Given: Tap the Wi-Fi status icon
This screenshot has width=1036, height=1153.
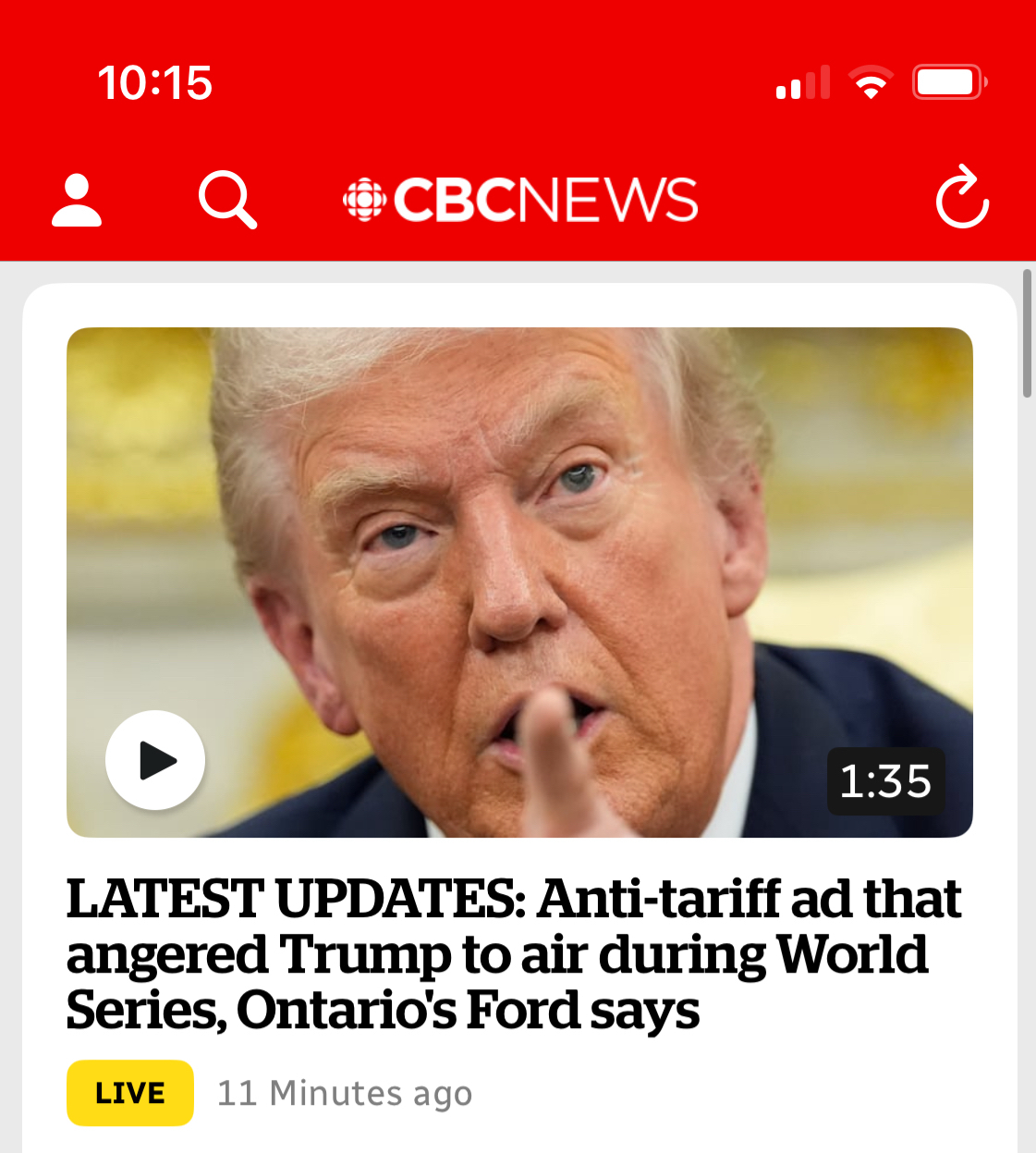Looking at the screenshot, I should coord(871,82).
